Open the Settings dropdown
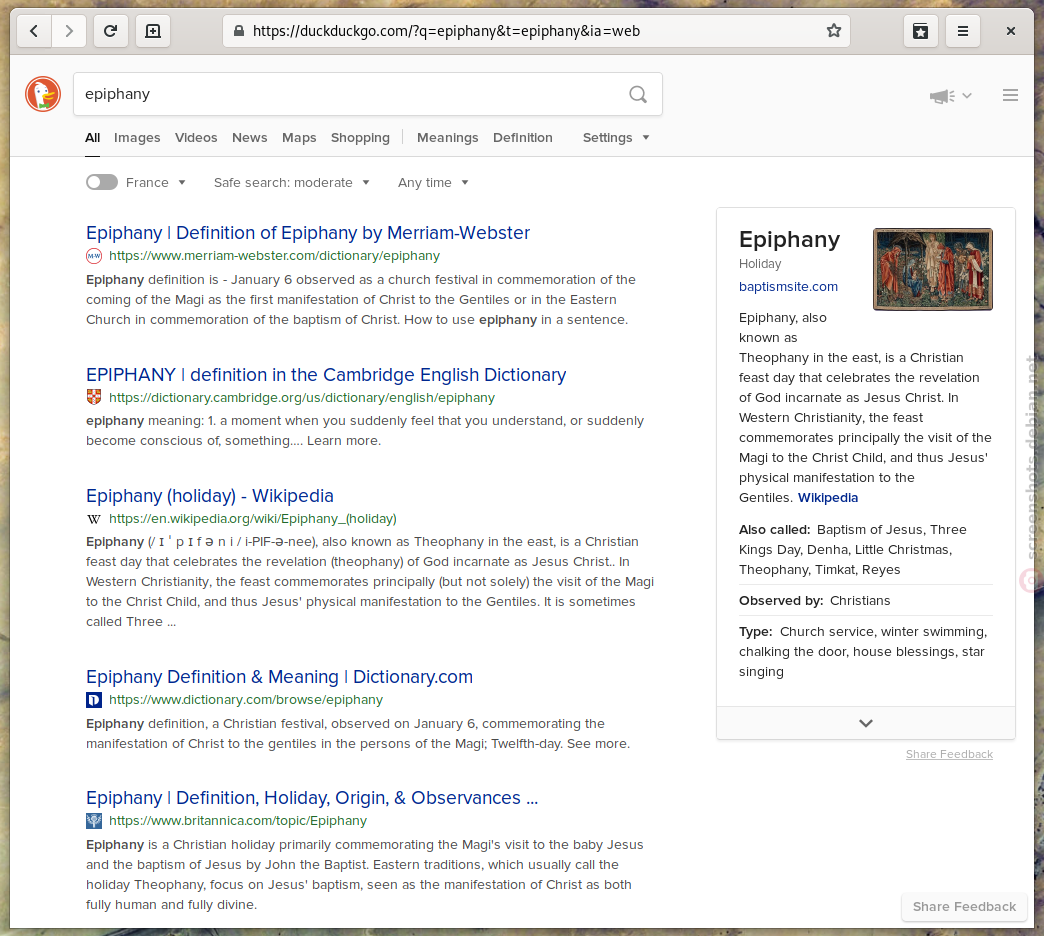The height and width of the screenshot is (936, 1044). click(616, 138)
